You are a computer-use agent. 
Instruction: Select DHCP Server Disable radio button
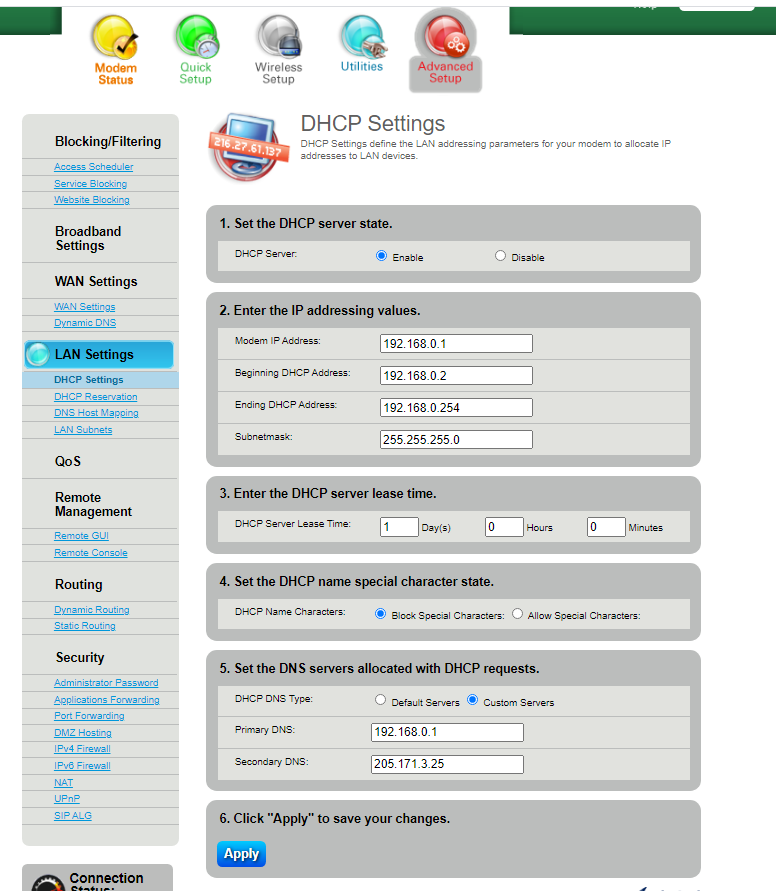pyautogui.click(x=500, y=256)
